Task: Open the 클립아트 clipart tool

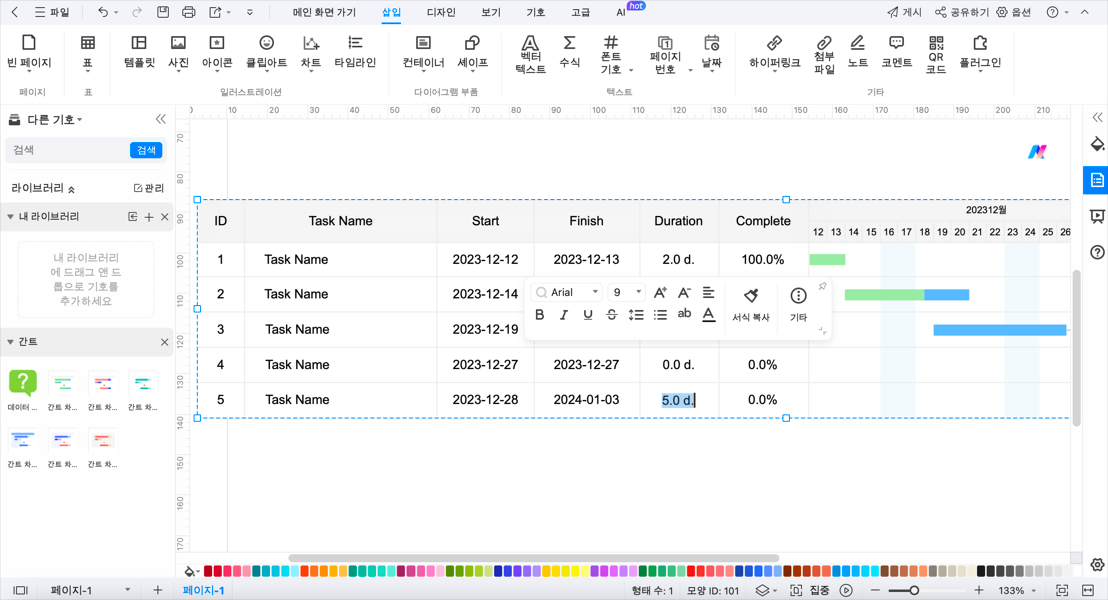Action: pyautogui.click(x=266, y=52)
